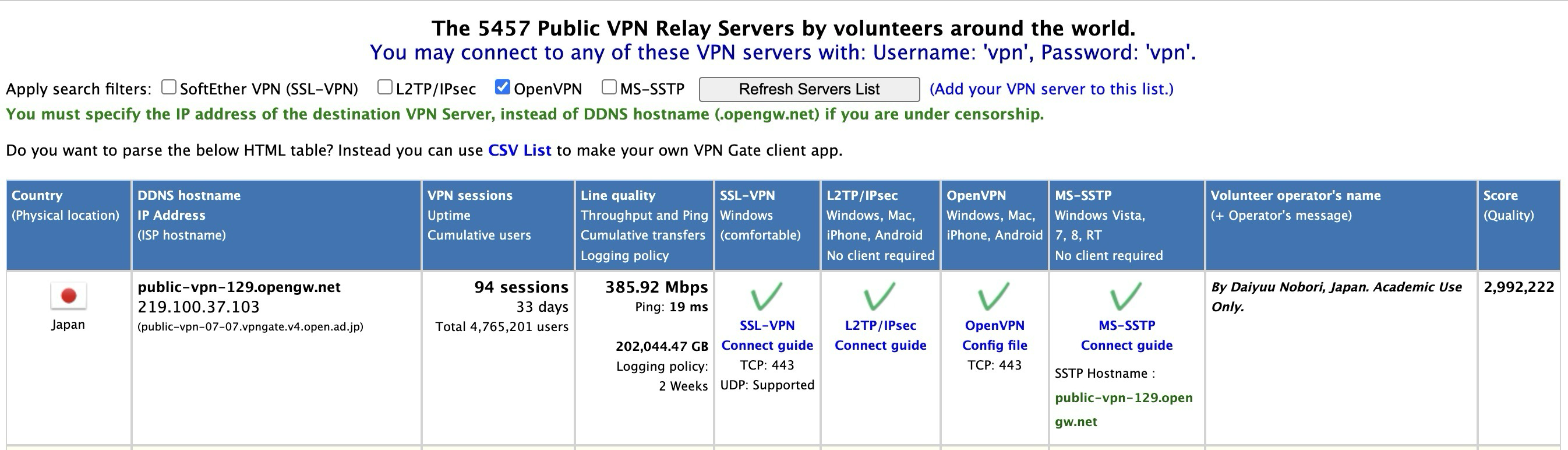This screenshot has height=450, width=1568.
Task: Select the L2TP/IPsec column header
Action: (880, 226)
